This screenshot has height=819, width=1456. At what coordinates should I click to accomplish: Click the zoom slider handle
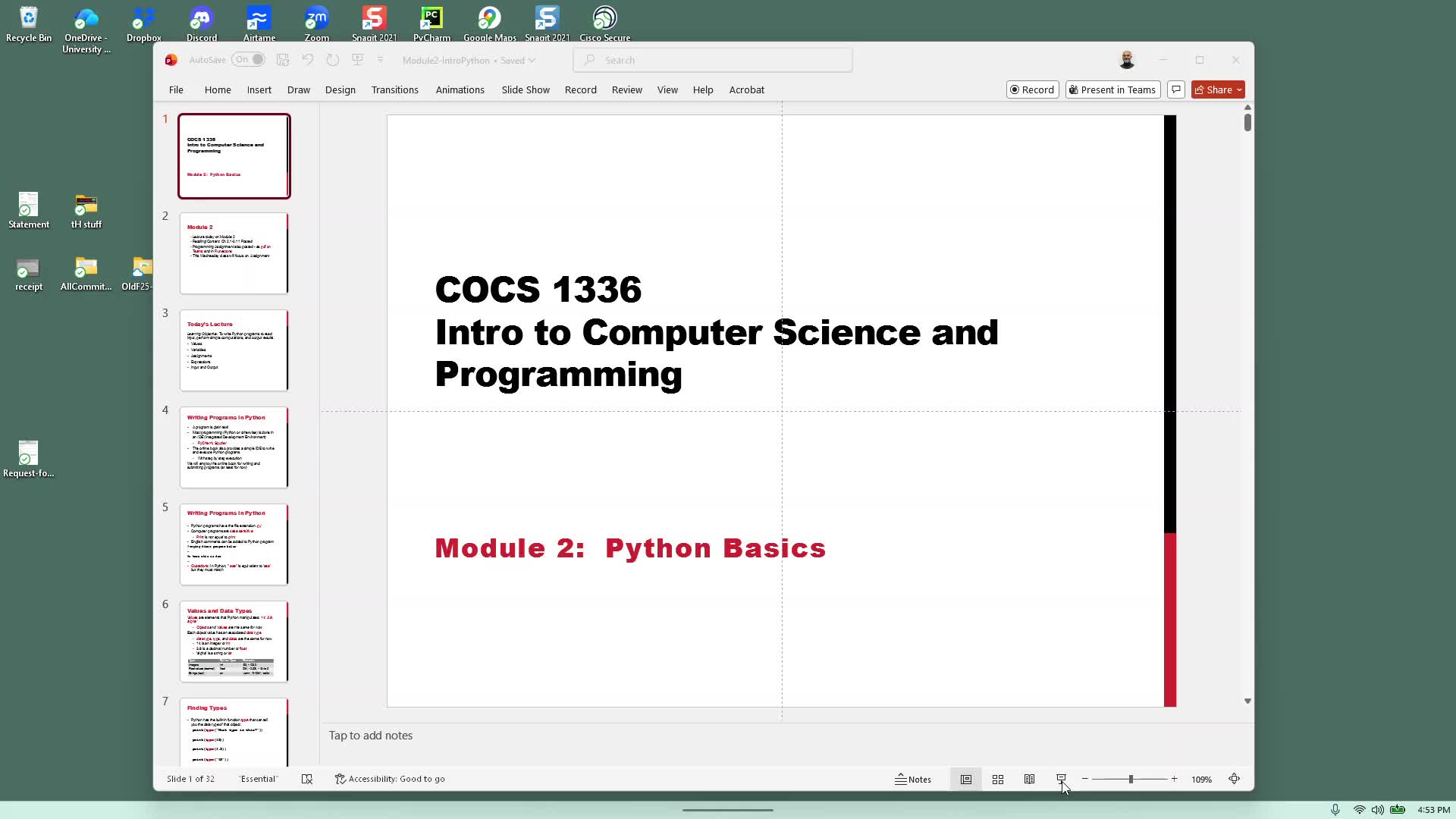(1131, 780)
